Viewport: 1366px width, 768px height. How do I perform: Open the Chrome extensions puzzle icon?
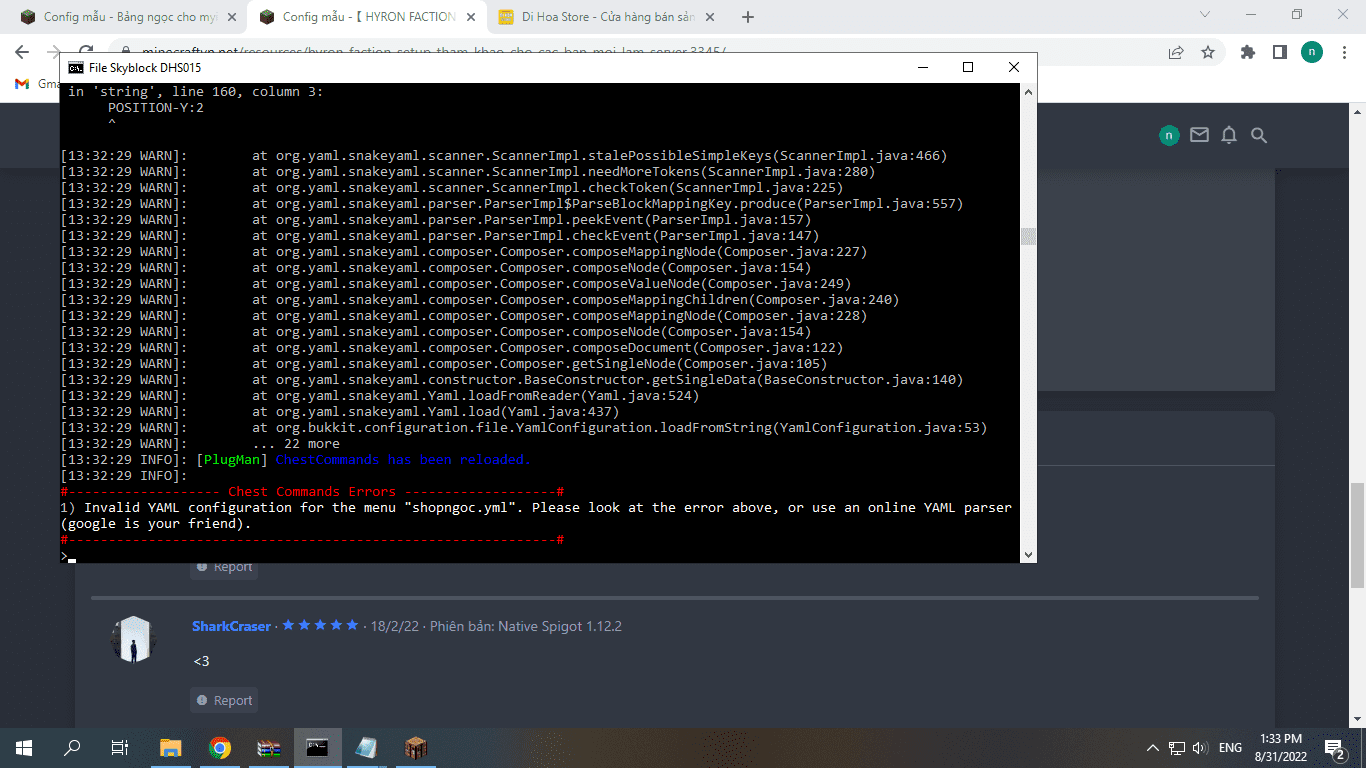point(1247,52)
